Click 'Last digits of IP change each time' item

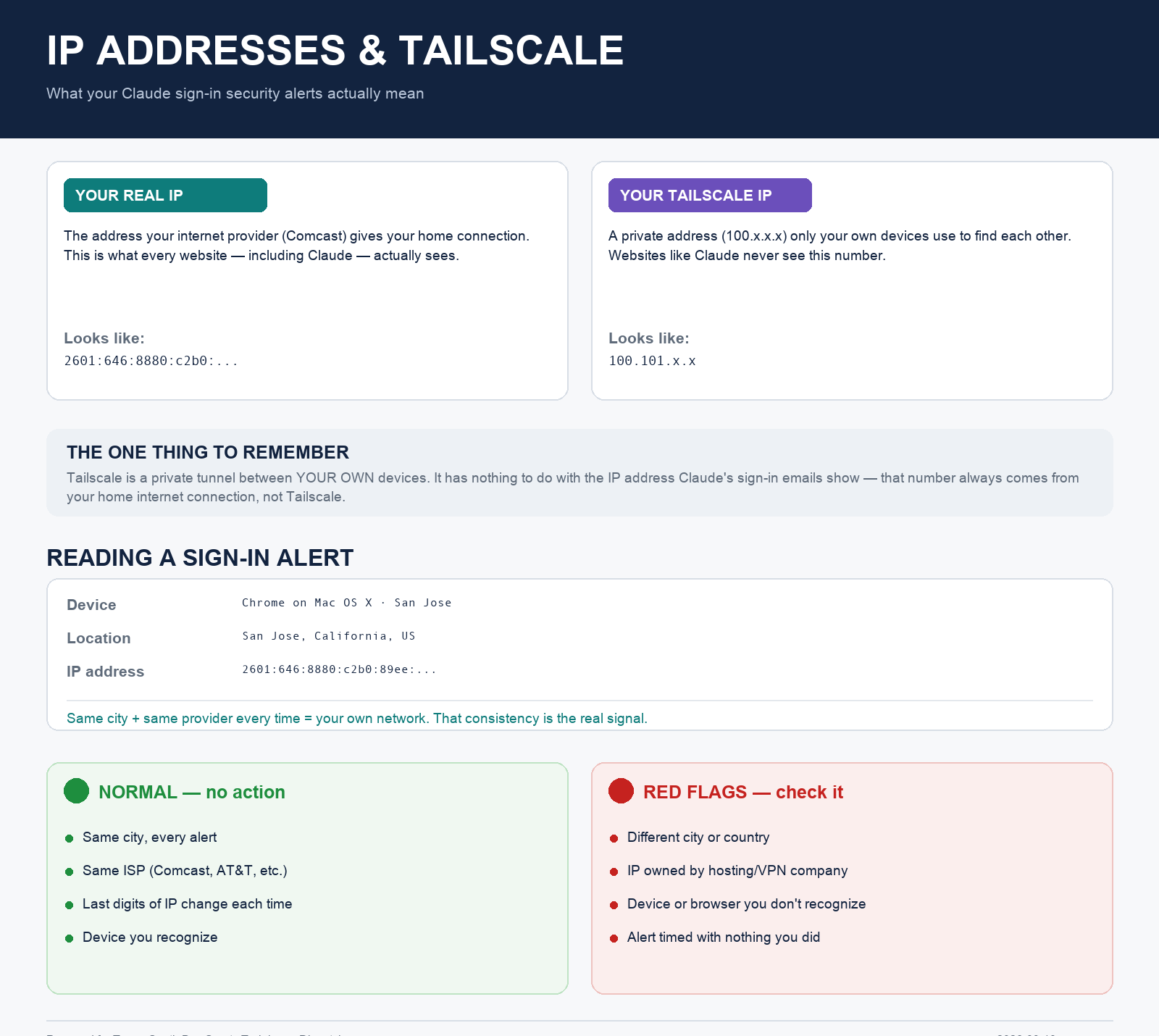pos(188,904)
